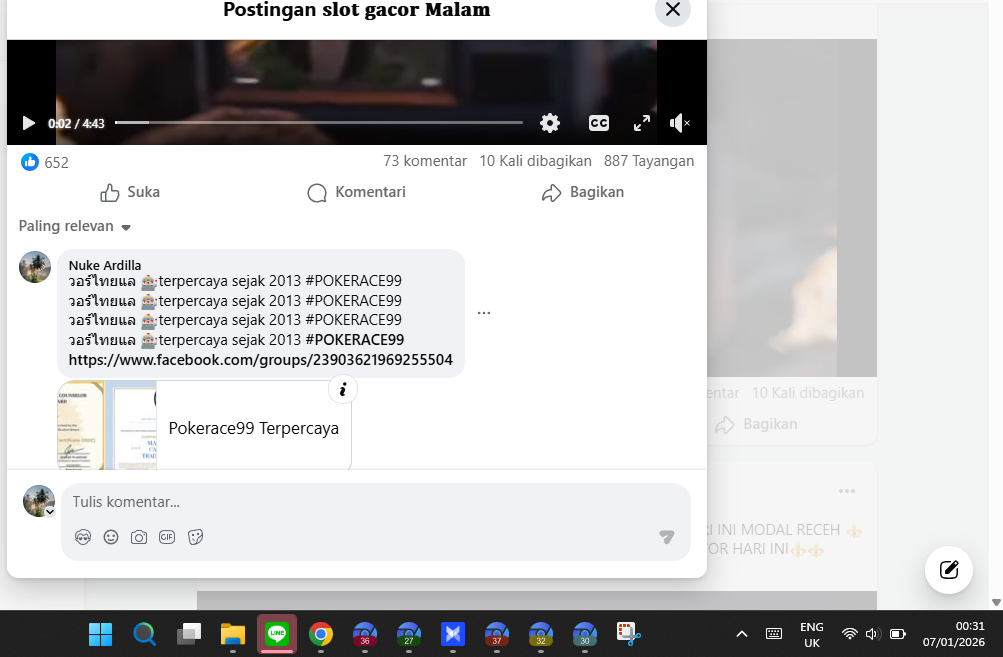Open video settings gear
Screen dimensions: 1003x657
coord(549,123)
